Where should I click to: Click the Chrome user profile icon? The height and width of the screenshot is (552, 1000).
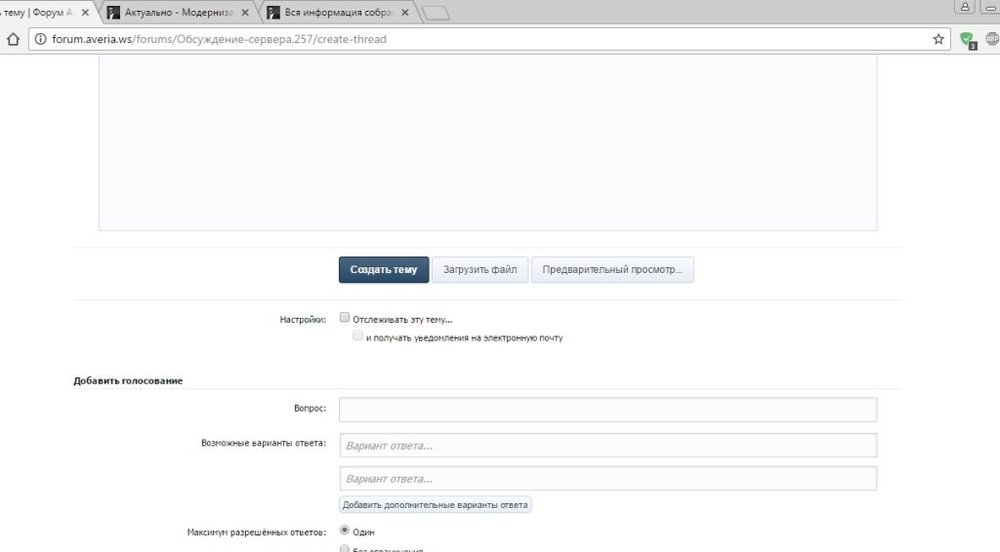pyautogui.click(x=965, y=7)
